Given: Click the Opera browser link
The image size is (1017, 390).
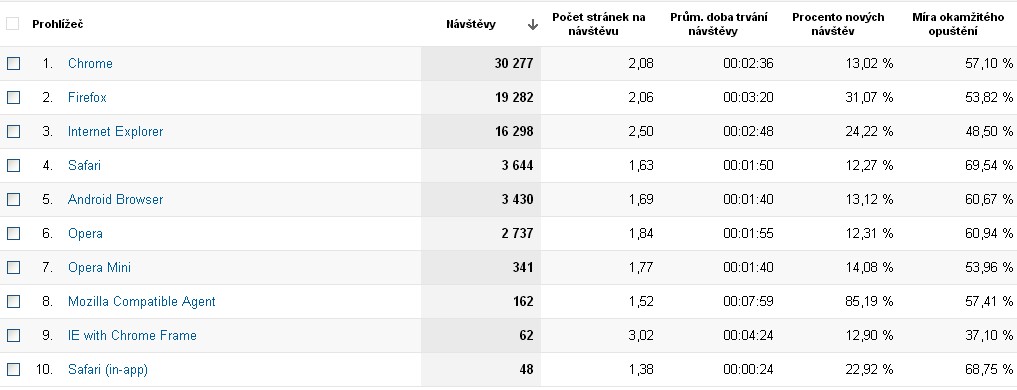Looking at the screenshot, I should click(x=85, y=234).
